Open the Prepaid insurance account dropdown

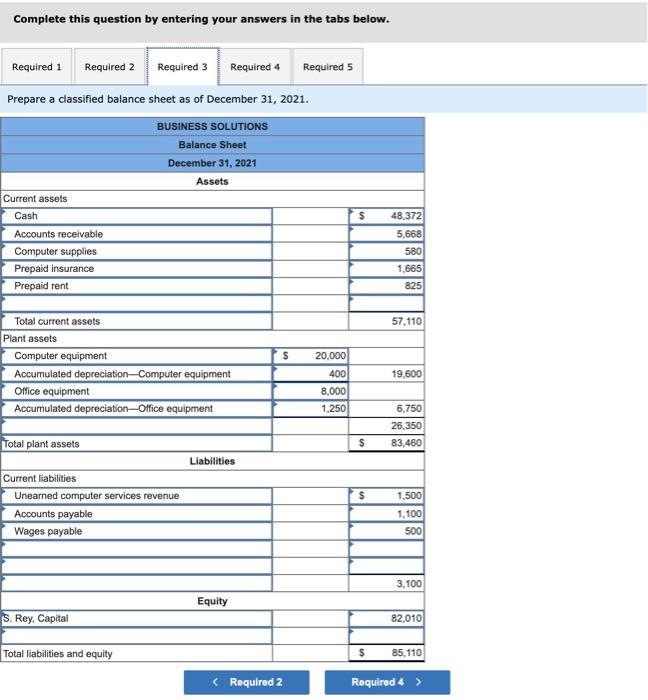(137, 269)
